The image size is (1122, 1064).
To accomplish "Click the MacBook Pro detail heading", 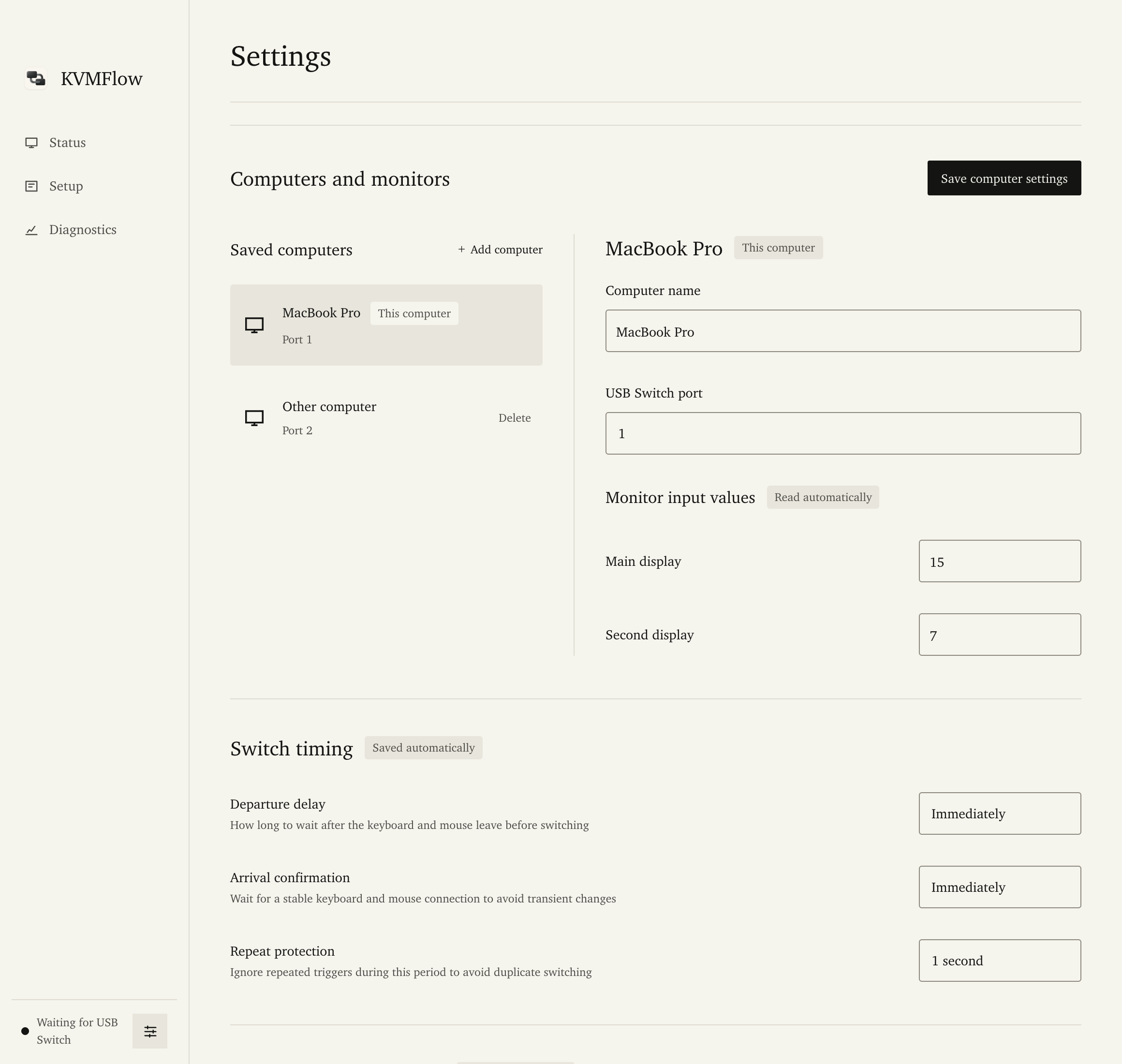I will 664,249.
